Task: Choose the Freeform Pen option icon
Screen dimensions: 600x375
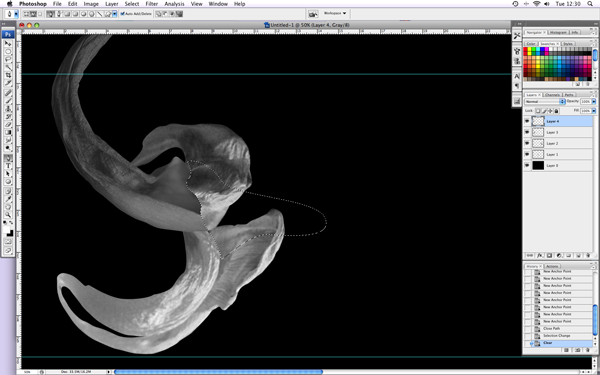Action: 59,14
